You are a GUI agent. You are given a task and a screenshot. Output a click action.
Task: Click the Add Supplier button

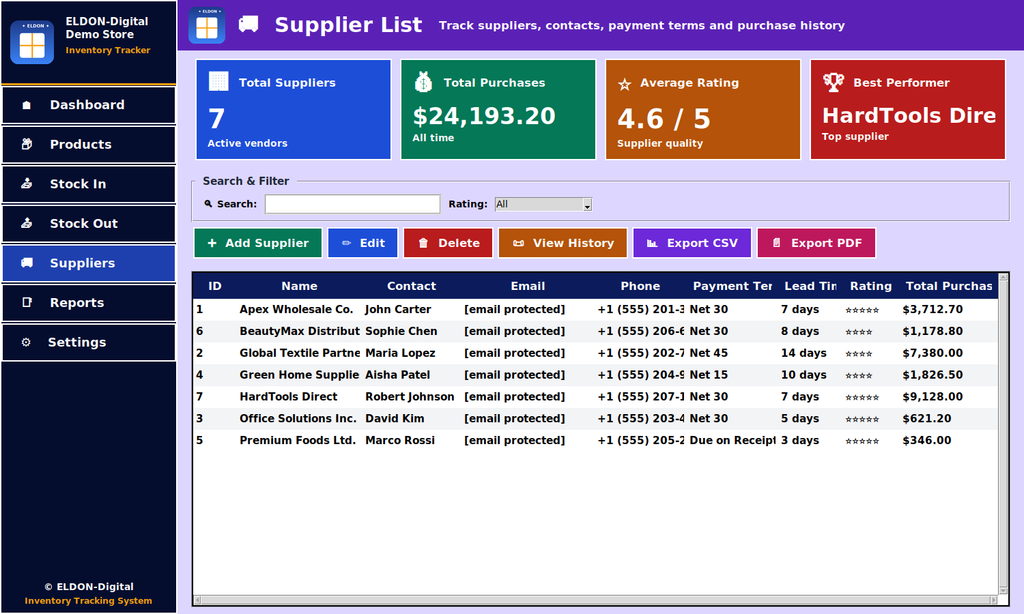tap(258, 243)
